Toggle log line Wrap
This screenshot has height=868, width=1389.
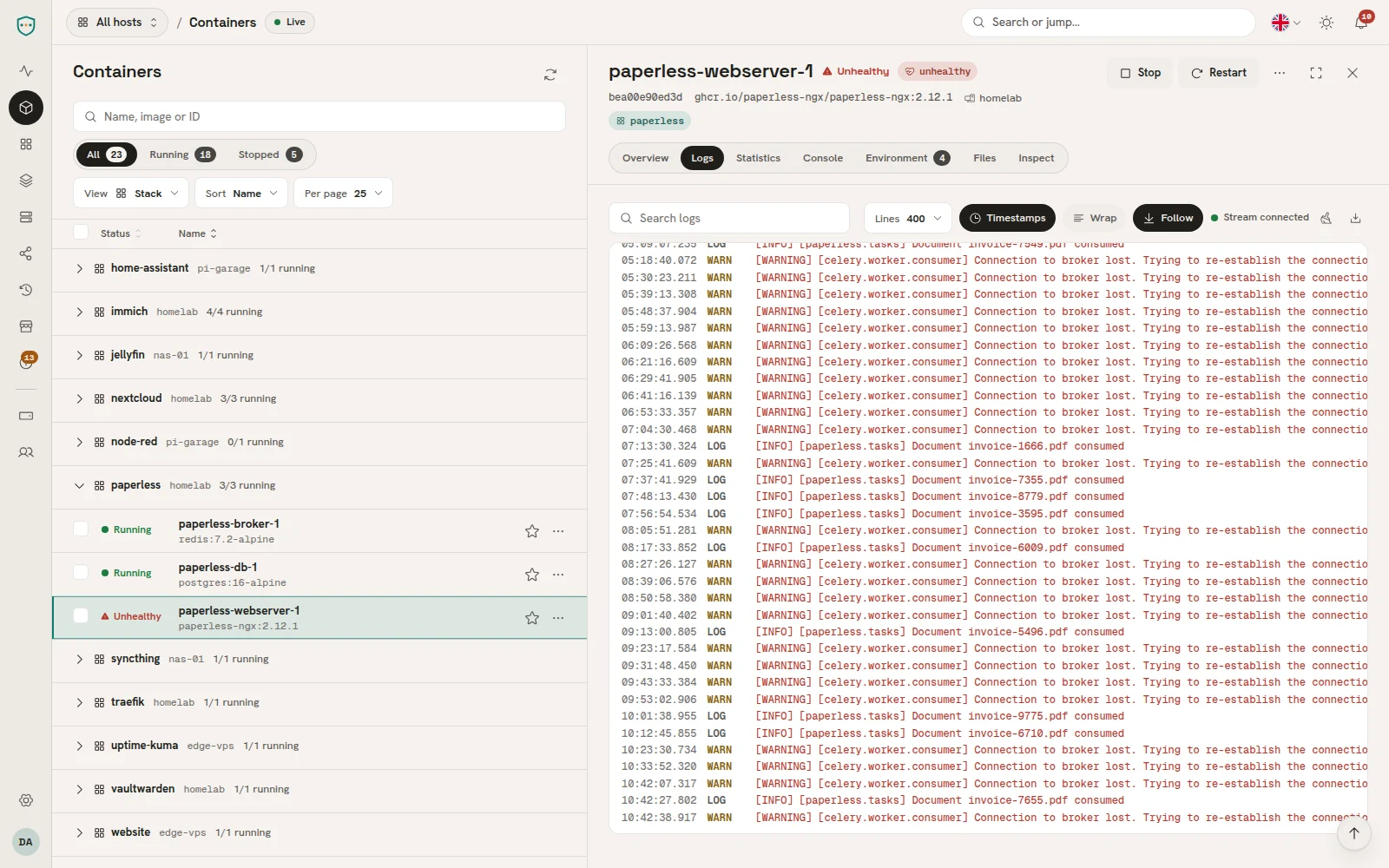click(1094, 218)
